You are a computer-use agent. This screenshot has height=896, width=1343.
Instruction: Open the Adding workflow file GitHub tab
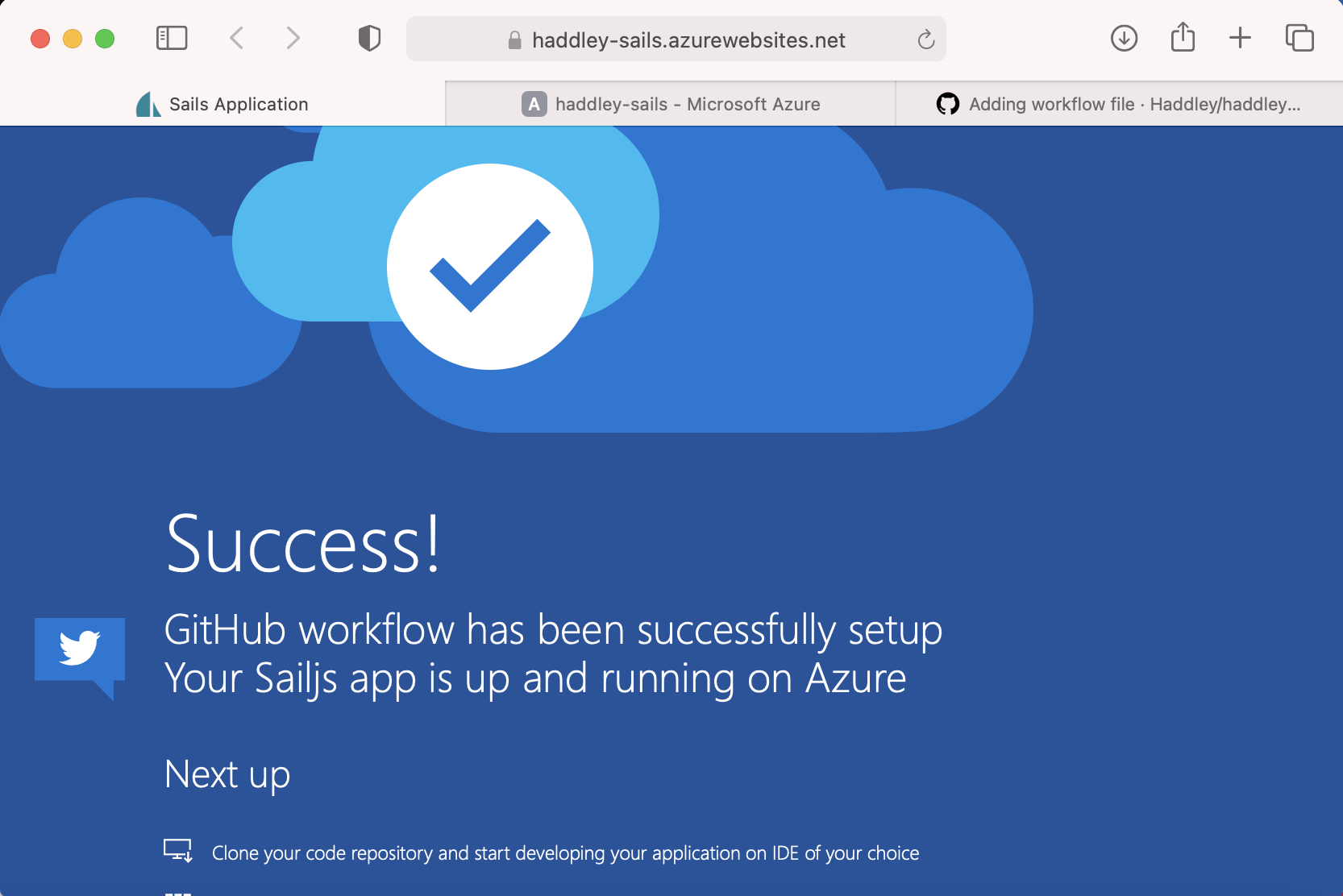tap(1119, 104)
